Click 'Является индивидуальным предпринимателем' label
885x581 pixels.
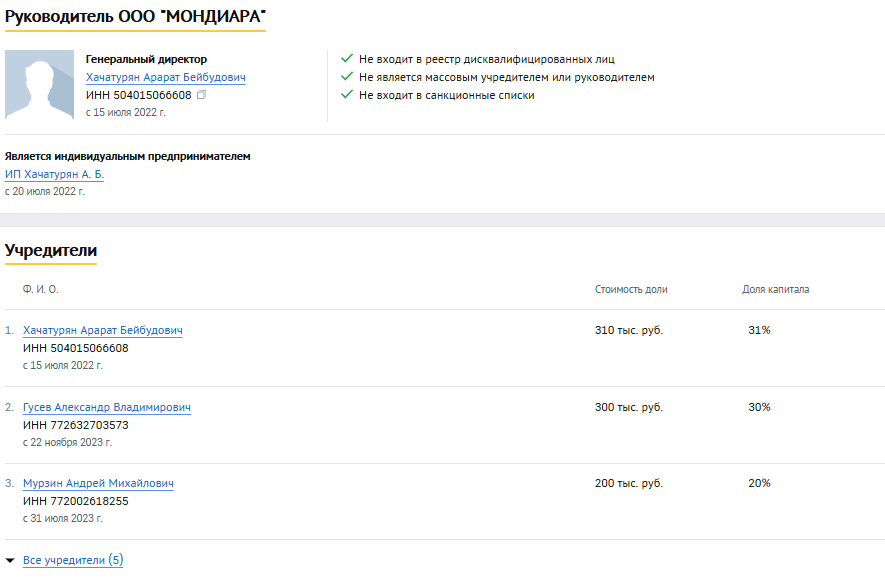(128, 156)
